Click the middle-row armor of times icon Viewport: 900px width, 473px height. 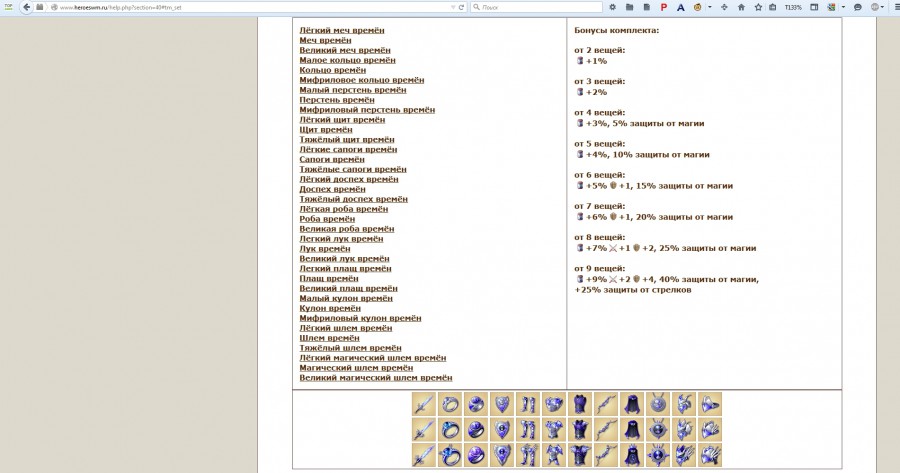pyautogui.click(x=553, y=429)
